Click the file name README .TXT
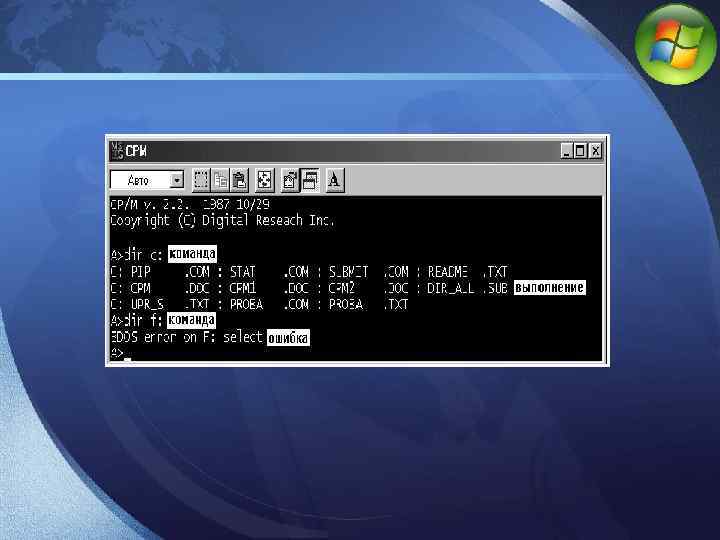This screenshot has height=540, width=720. pyautogui.click(x=467, y=272)
